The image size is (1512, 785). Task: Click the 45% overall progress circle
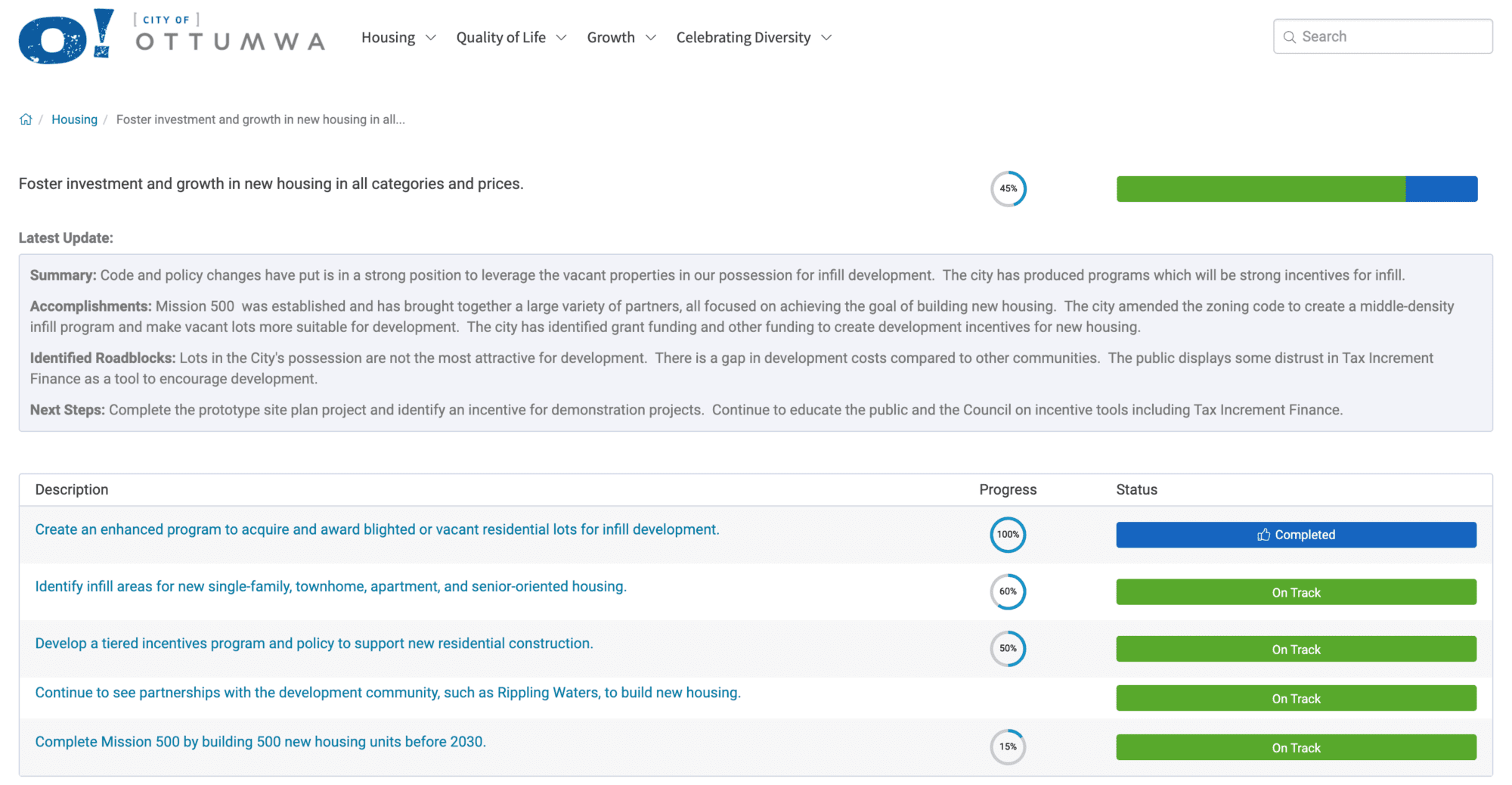click(1008, 189)
